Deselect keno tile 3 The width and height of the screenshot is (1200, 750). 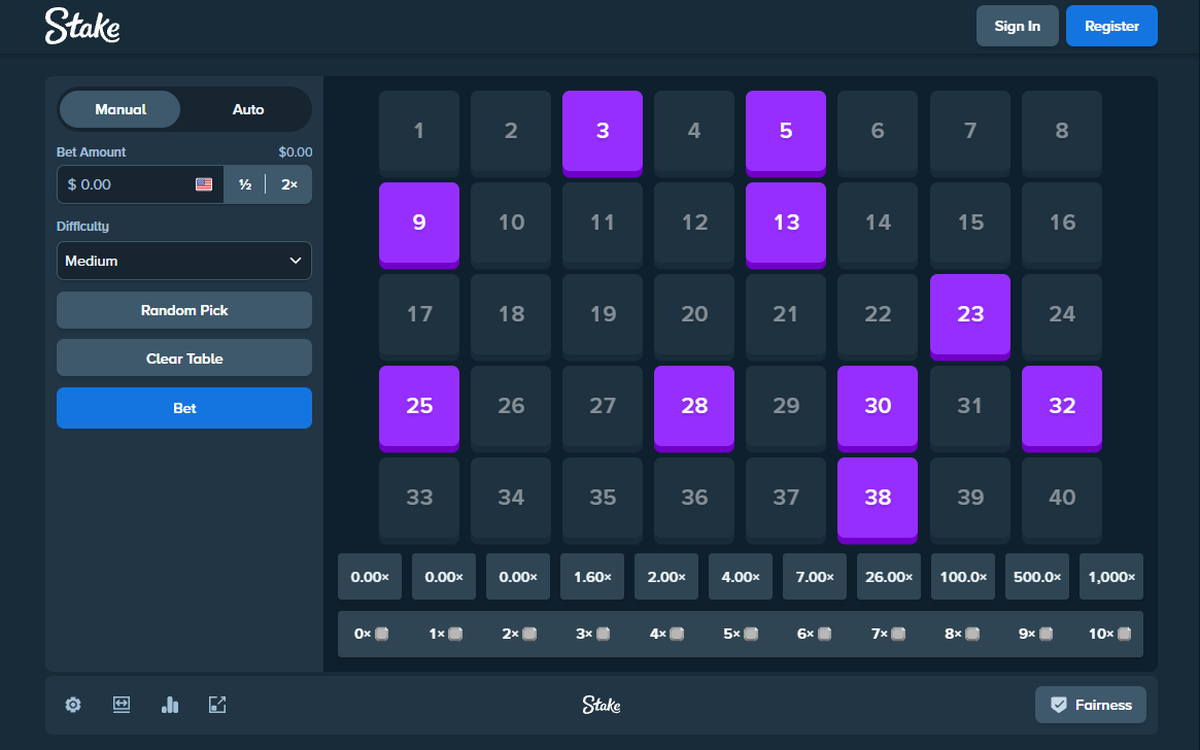click(602, 133)
